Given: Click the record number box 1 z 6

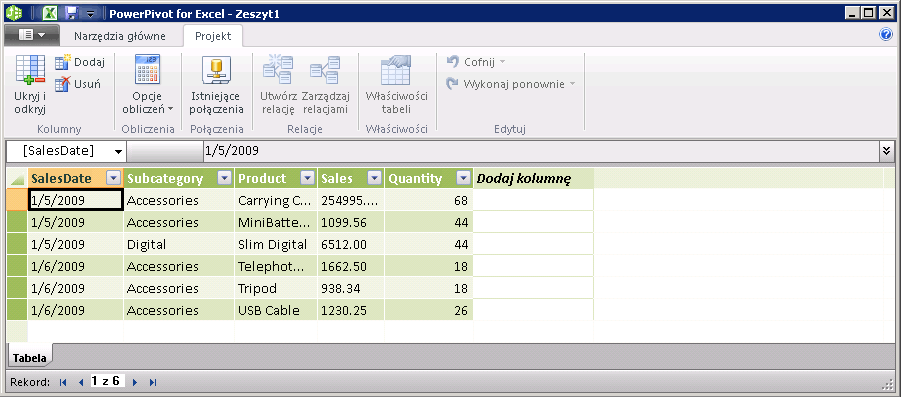Looking at the screenshot, I should (107, 381).
